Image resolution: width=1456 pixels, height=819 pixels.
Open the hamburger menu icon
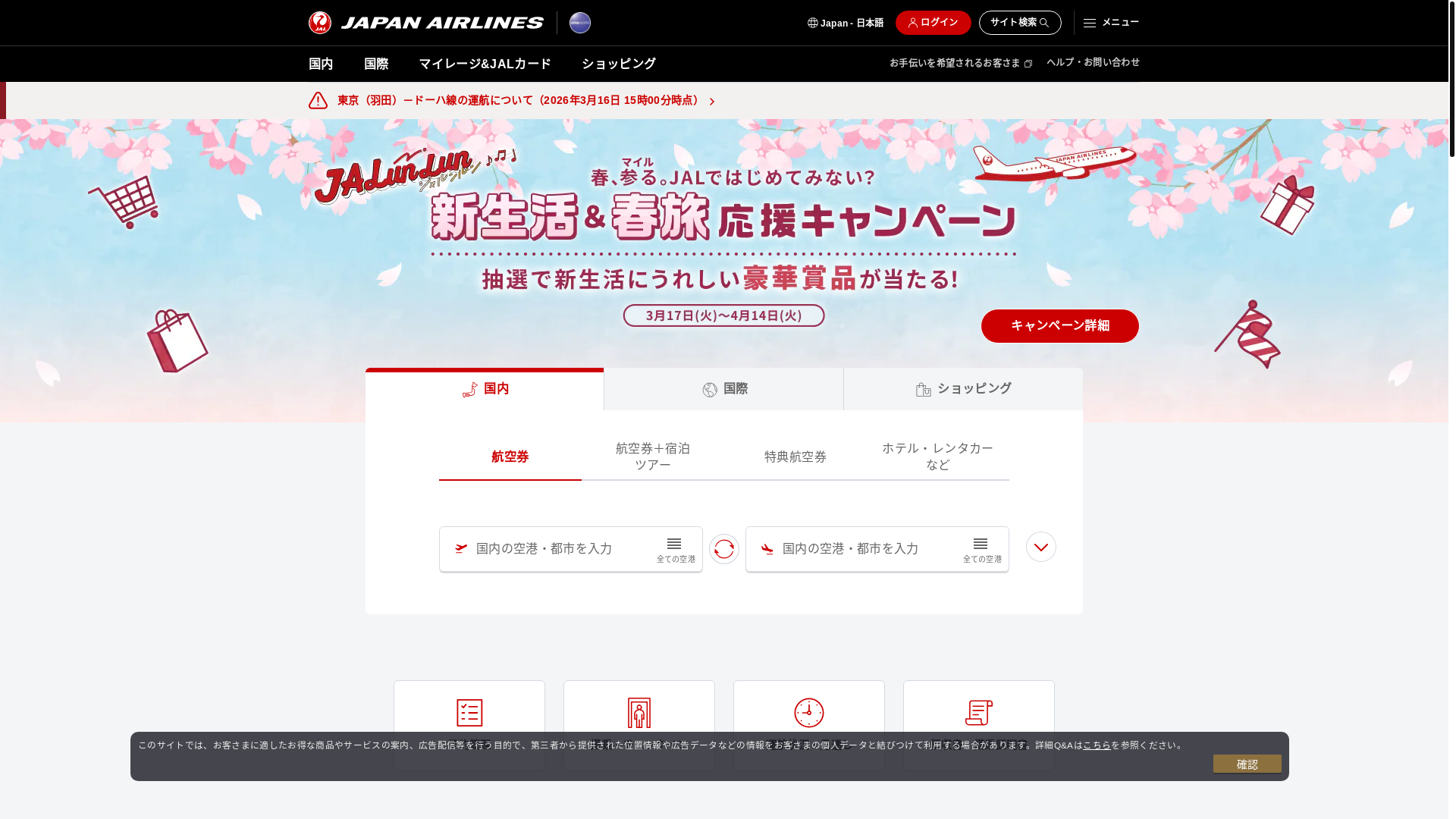[x=1090, y=23]
